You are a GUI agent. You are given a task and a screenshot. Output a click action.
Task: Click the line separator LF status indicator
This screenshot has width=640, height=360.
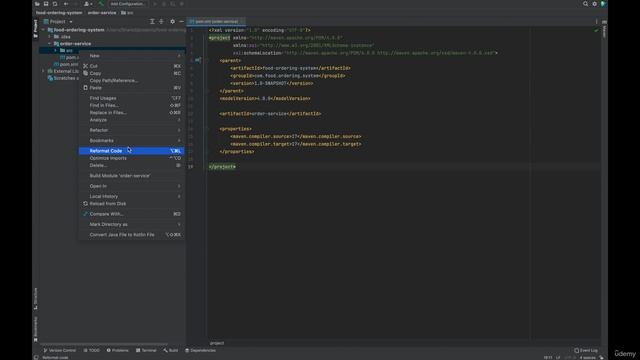[x=558, y=358]
